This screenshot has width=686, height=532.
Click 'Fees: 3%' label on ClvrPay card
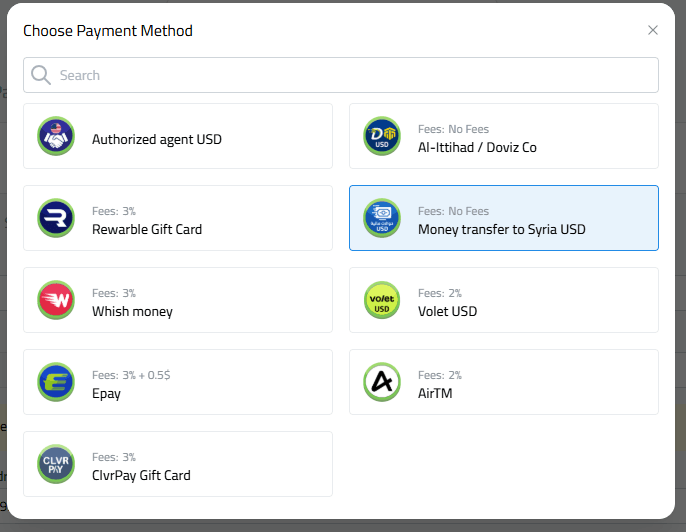pyautogui.click(x=114, y=457)
